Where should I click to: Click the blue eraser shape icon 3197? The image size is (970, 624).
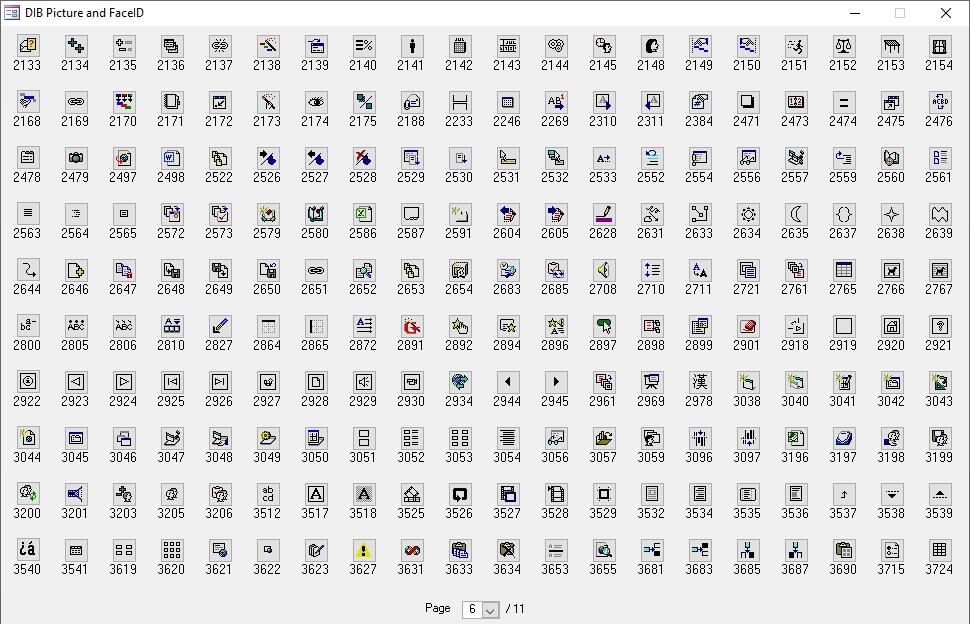point(843,438)
